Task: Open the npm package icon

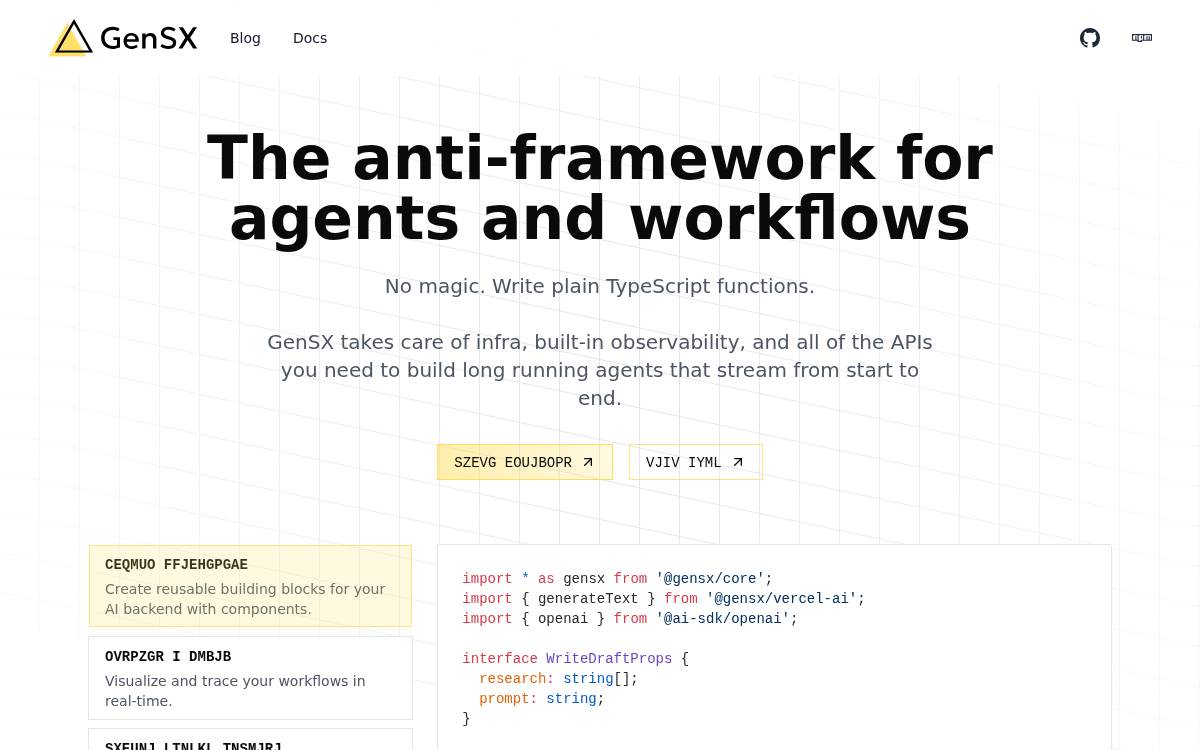Action: pyautogui.click(x=1142, y=38)
